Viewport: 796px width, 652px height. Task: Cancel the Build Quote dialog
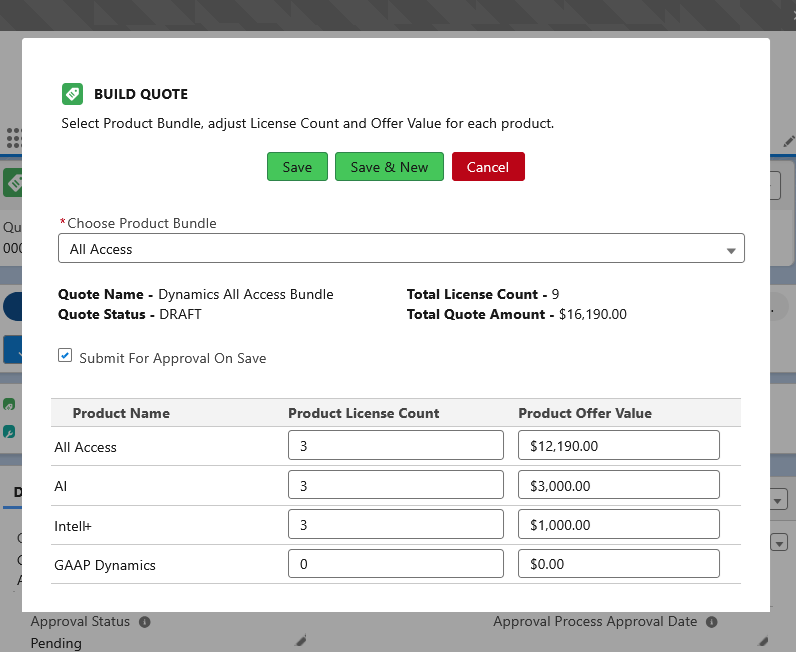click(488, 167)
